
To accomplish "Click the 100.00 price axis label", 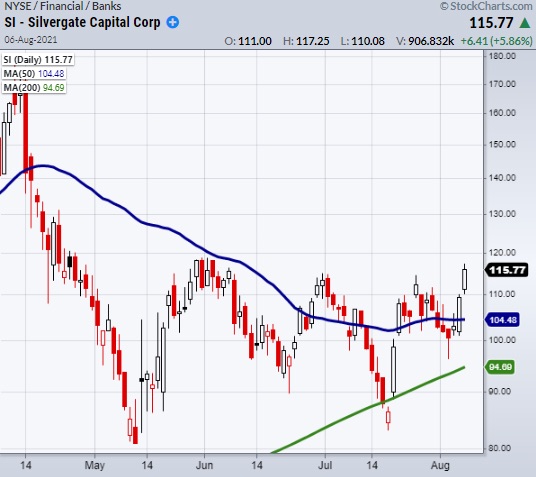I will coord(502,340).
